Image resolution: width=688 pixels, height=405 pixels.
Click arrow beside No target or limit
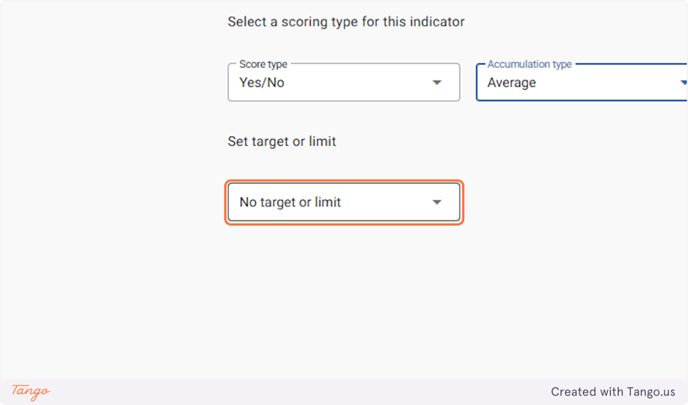(x=437, y=202)
